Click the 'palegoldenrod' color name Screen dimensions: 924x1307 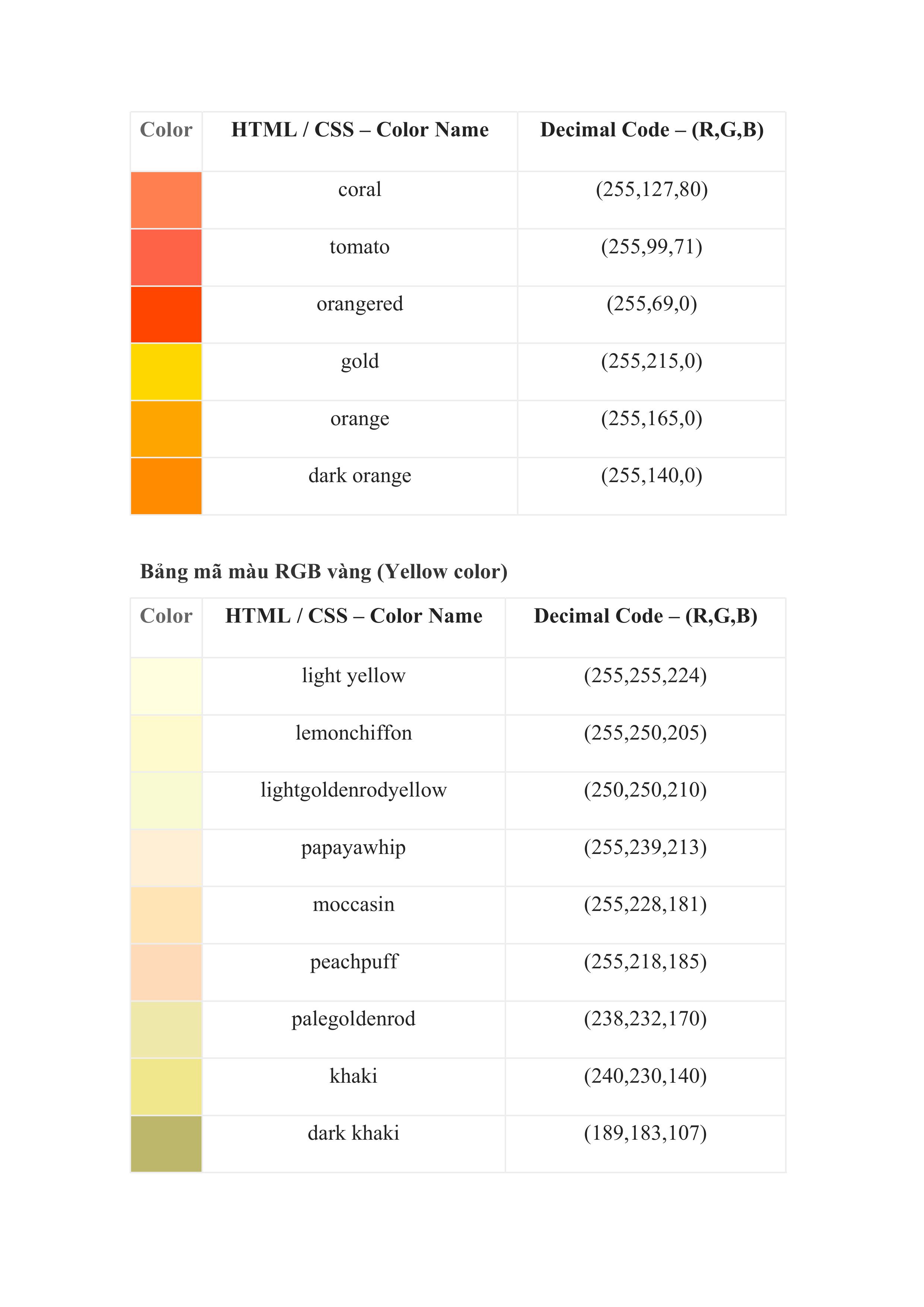click(x=353, y=1019)
